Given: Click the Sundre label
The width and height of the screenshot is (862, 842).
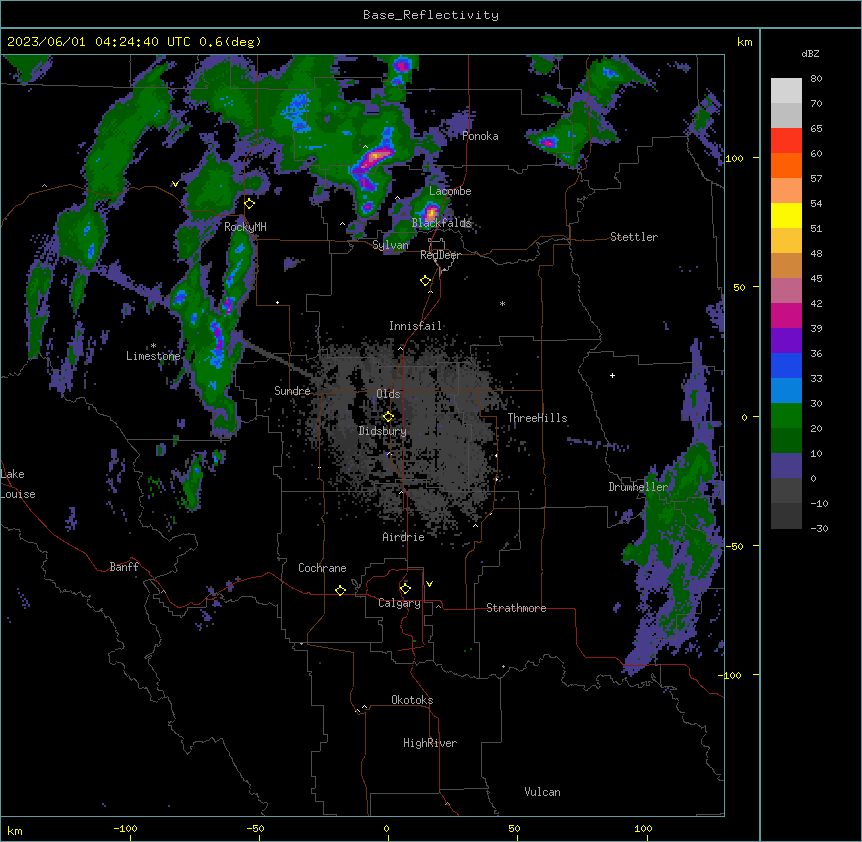Looking at the screenshot, I should tap(292, 391).
